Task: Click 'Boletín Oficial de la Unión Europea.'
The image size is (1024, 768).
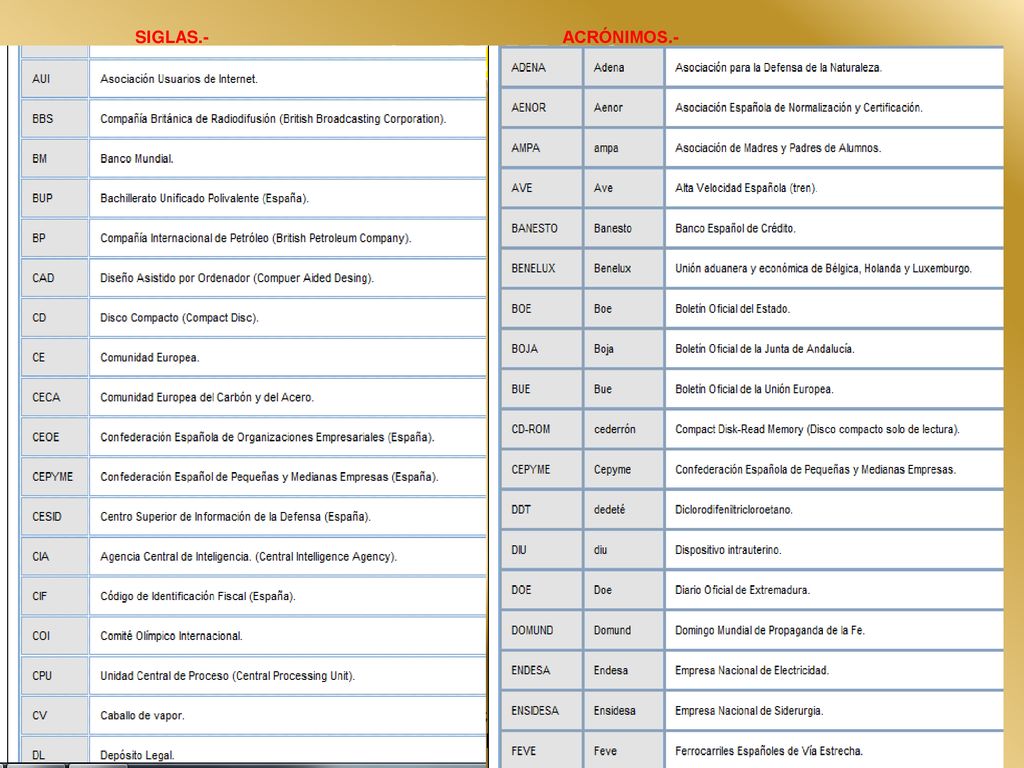Action: pyautogui.click(x=754, y=389)
